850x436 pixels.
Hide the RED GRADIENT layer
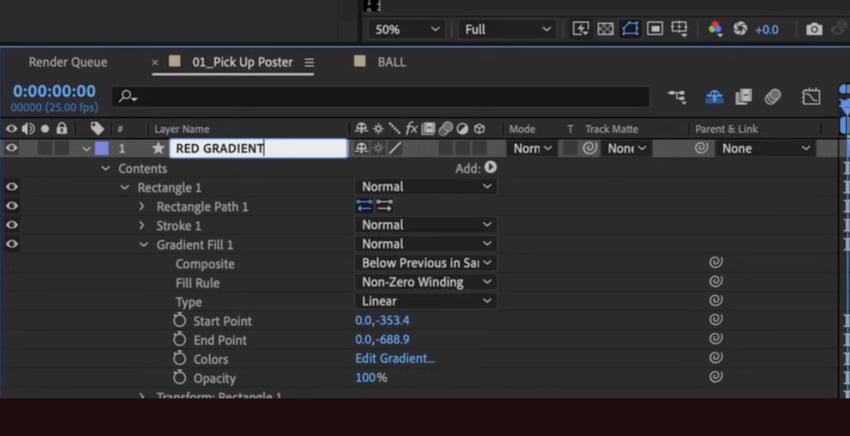click(11, 148)
